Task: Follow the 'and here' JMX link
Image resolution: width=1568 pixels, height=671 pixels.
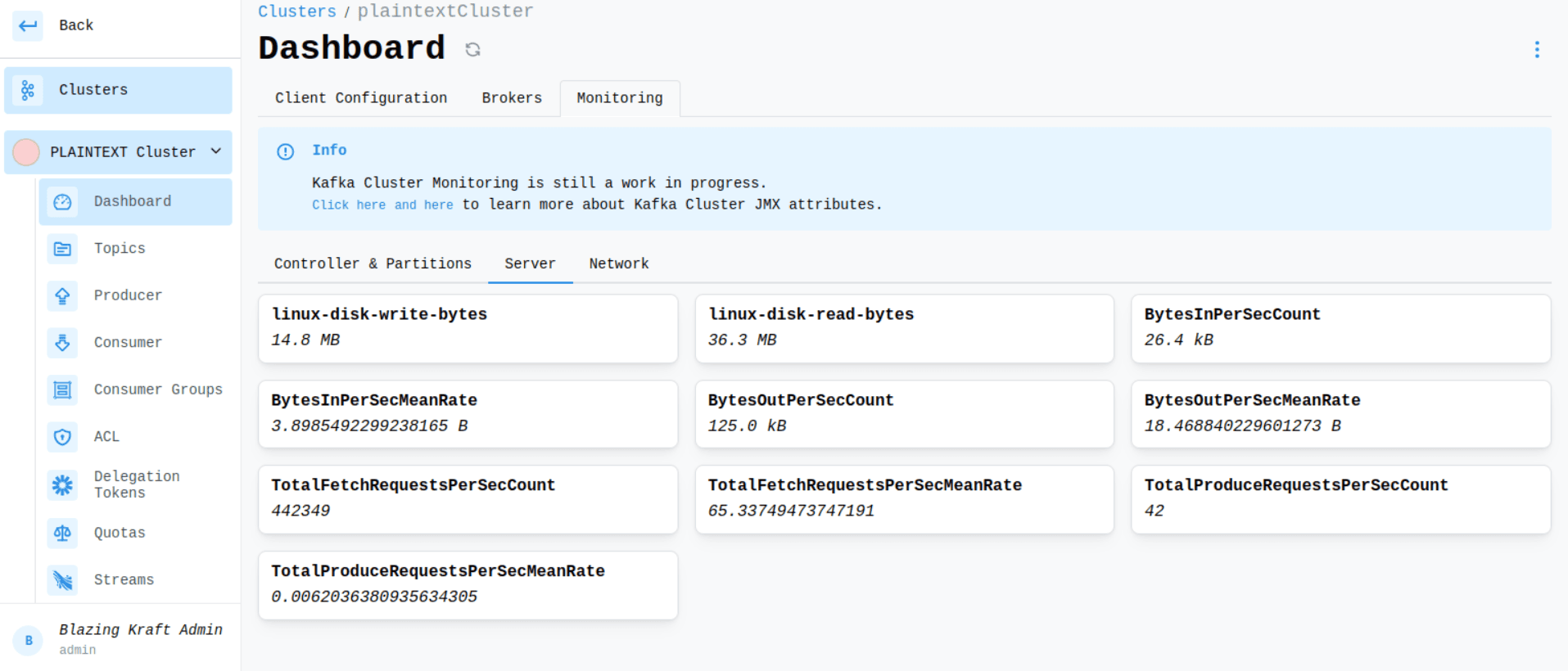Action: coord(424,205)
